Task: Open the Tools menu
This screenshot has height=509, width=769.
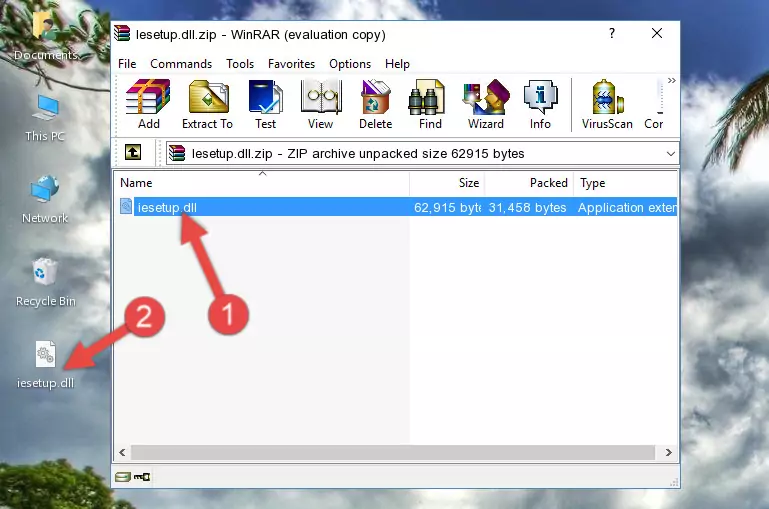Action: pyautogui.click(x=240, y=64)
